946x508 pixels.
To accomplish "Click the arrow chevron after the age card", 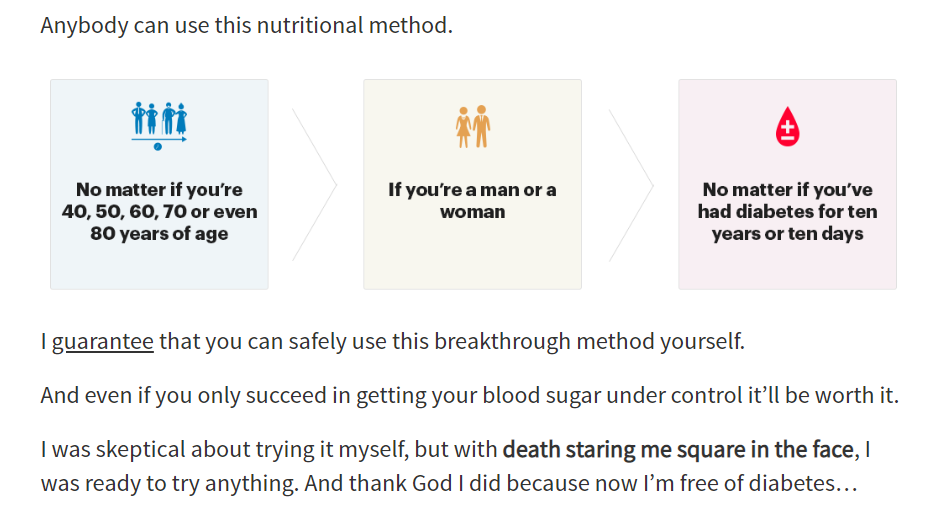I will click(314, 185).
